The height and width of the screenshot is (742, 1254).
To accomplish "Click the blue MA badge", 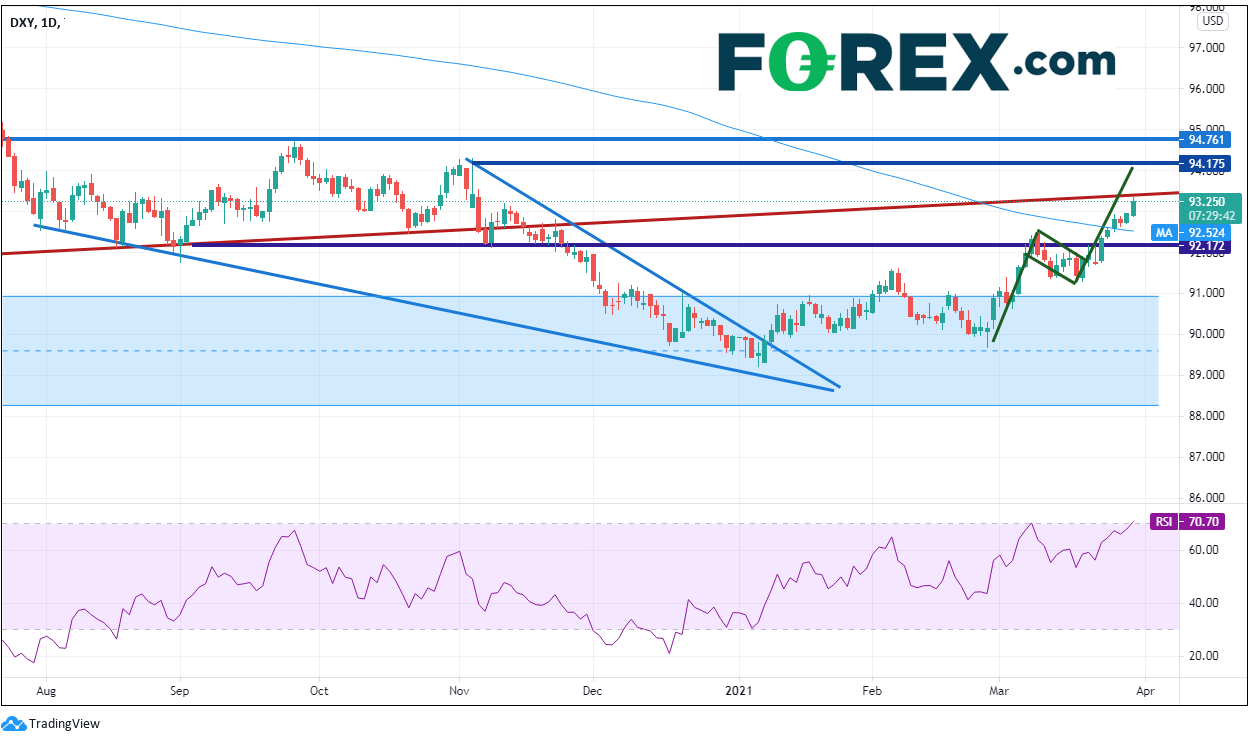I will click(1164, 232).
